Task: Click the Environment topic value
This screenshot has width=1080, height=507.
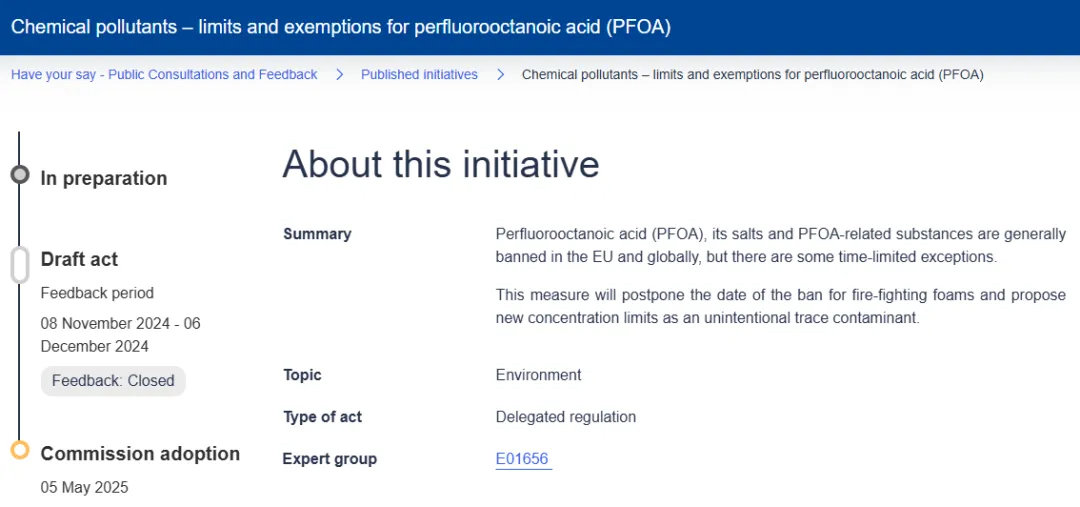Action: tap(538, 375)
